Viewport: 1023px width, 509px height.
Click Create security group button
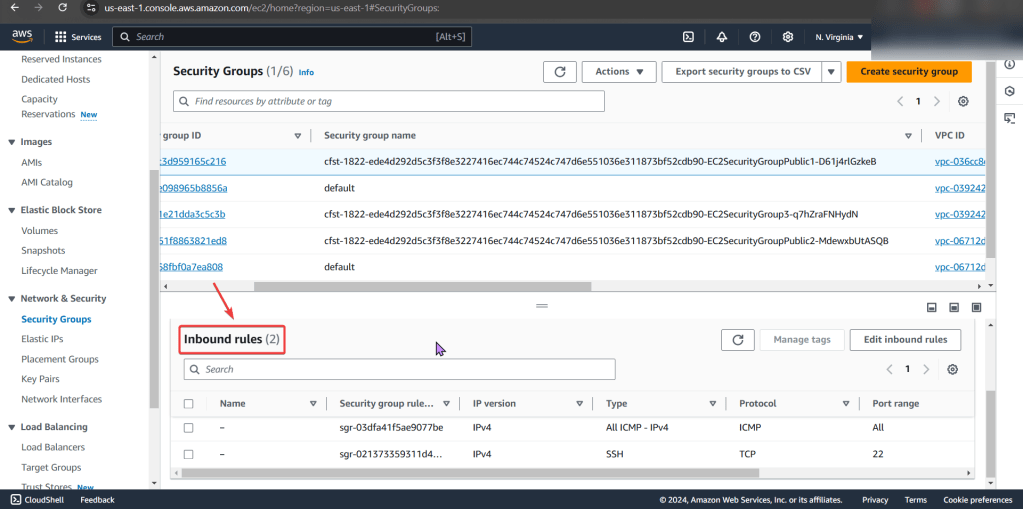click(x=908, y=72)
